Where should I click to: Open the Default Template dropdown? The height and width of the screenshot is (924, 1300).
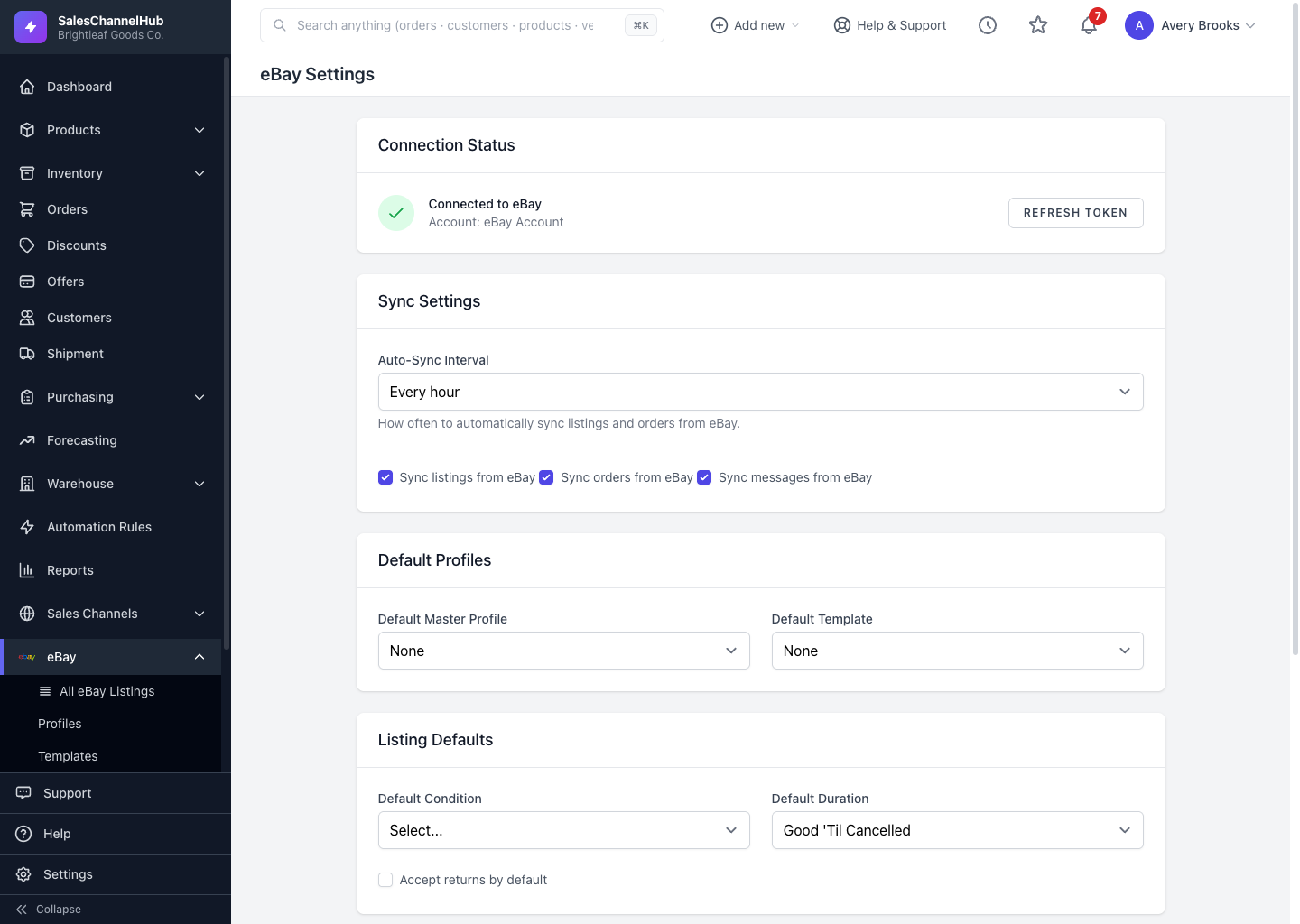click(957, 651)
